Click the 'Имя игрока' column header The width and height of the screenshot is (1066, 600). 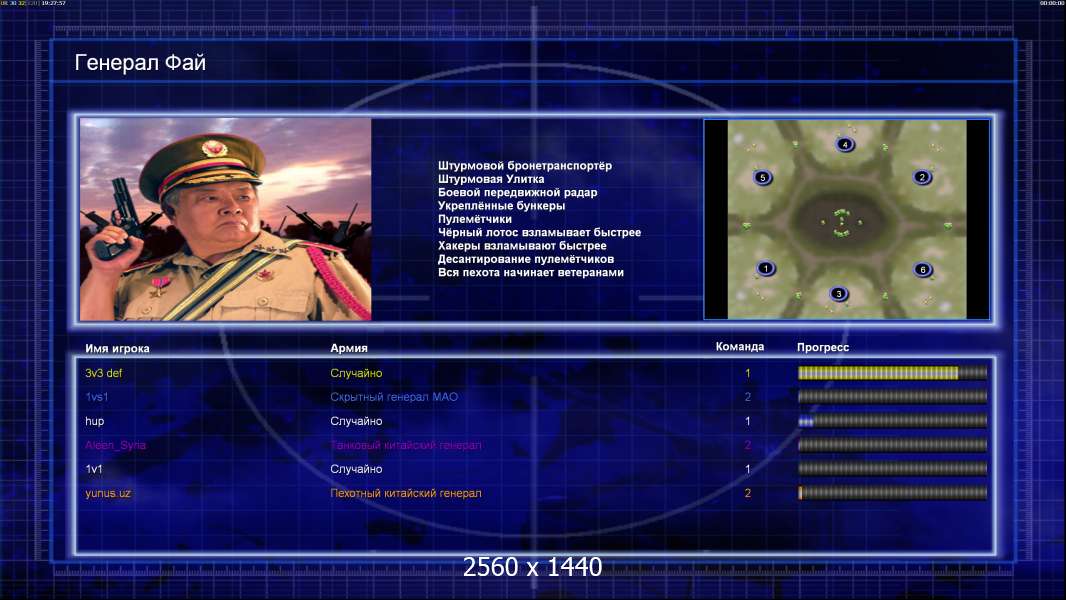pos(117,349)
